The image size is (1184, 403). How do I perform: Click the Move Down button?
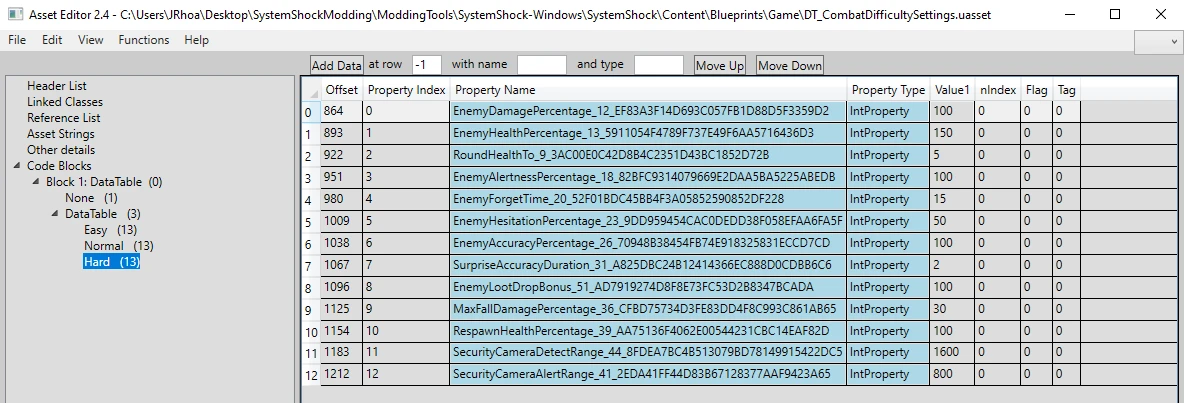point(790,66)
